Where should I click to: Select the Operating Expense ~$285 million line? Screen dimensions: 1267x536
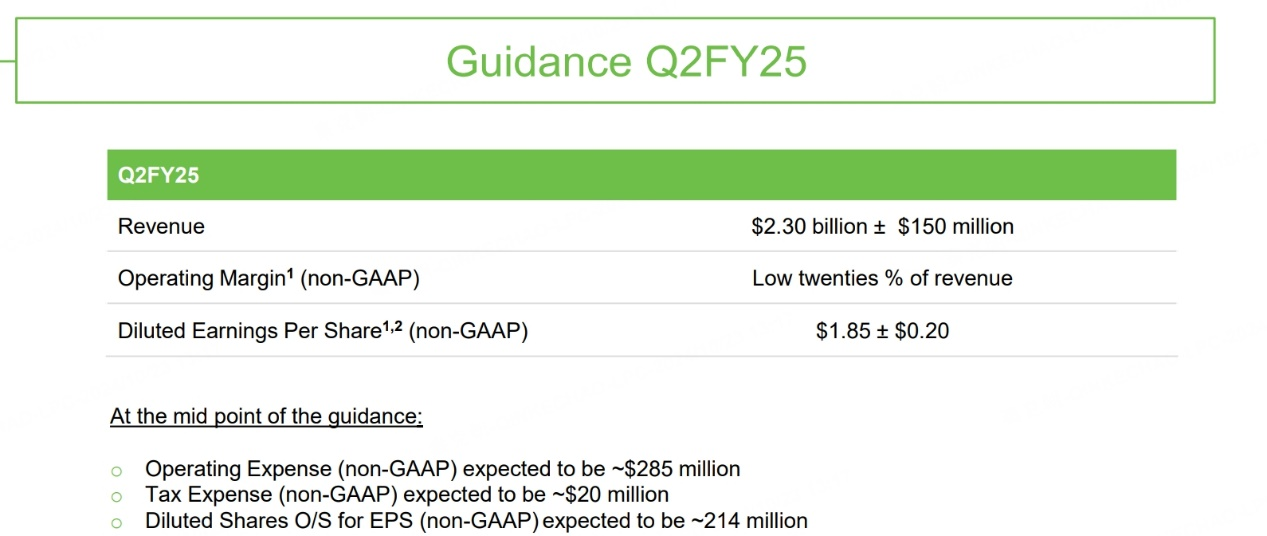[442, 468]
